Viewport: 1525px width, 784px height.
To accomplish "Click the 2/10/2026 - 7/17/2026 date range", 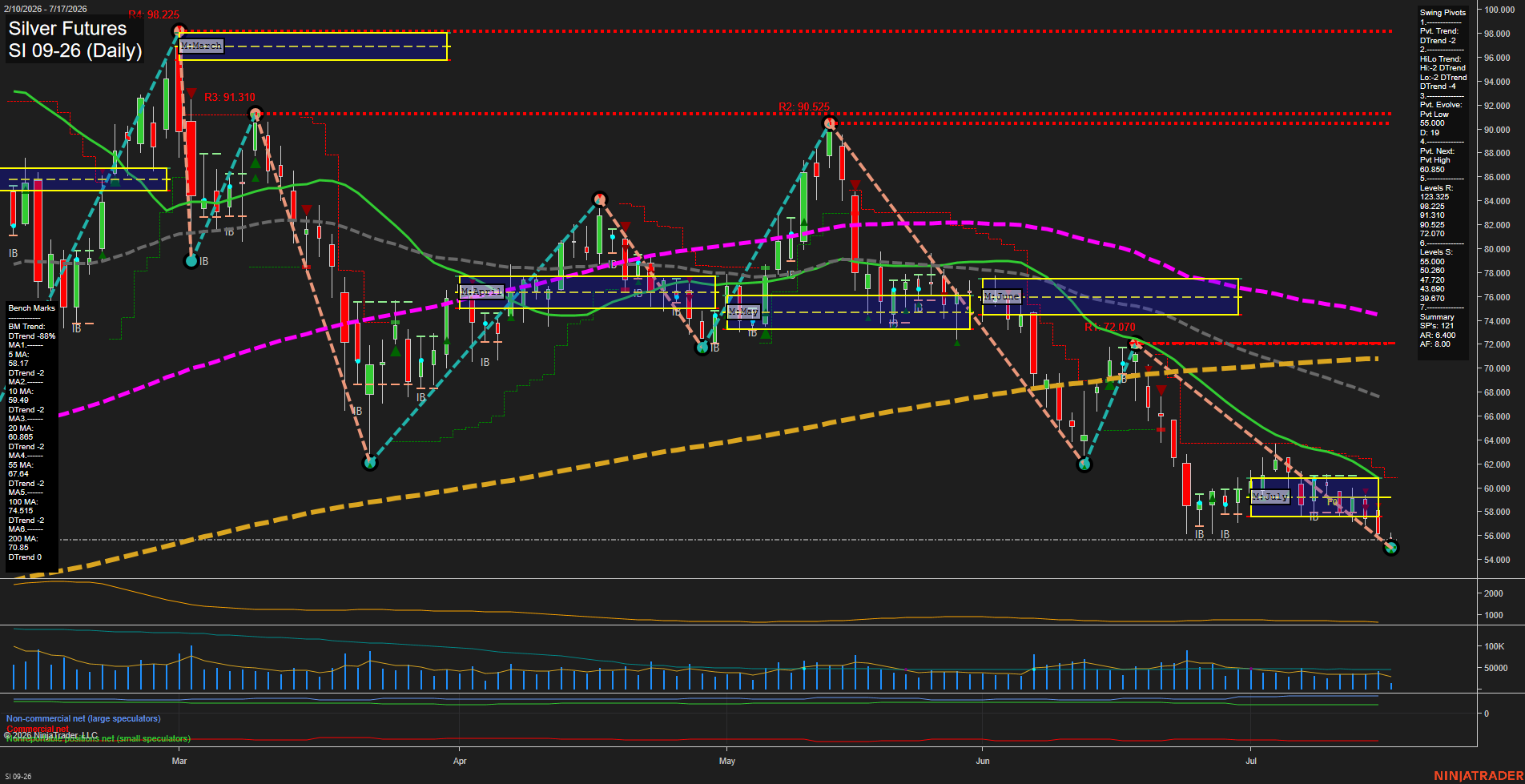I will click(x=45, y=9).
